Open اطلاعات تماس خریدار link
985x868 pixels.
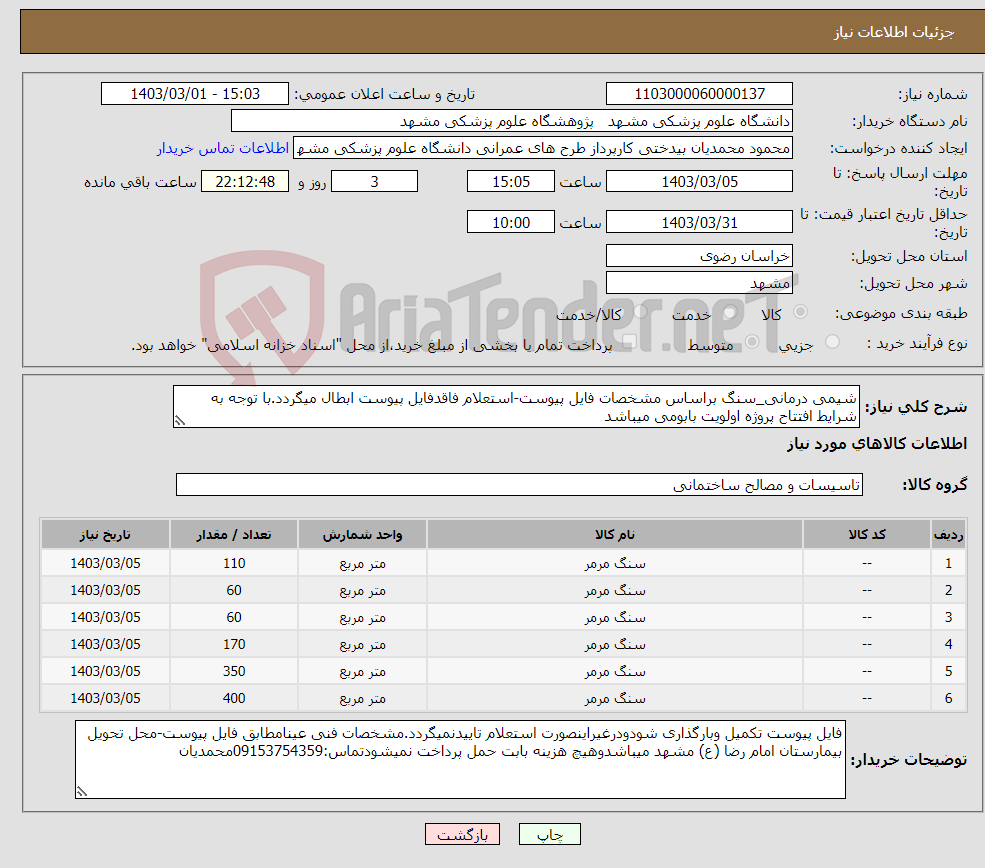coord(223,148)
